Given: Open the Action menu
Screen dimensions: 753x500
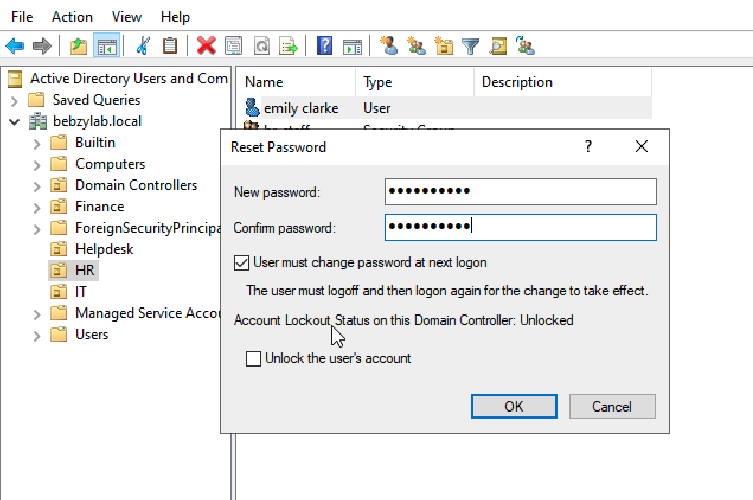Looking at the screenshot, I should (x=72, y=17).
